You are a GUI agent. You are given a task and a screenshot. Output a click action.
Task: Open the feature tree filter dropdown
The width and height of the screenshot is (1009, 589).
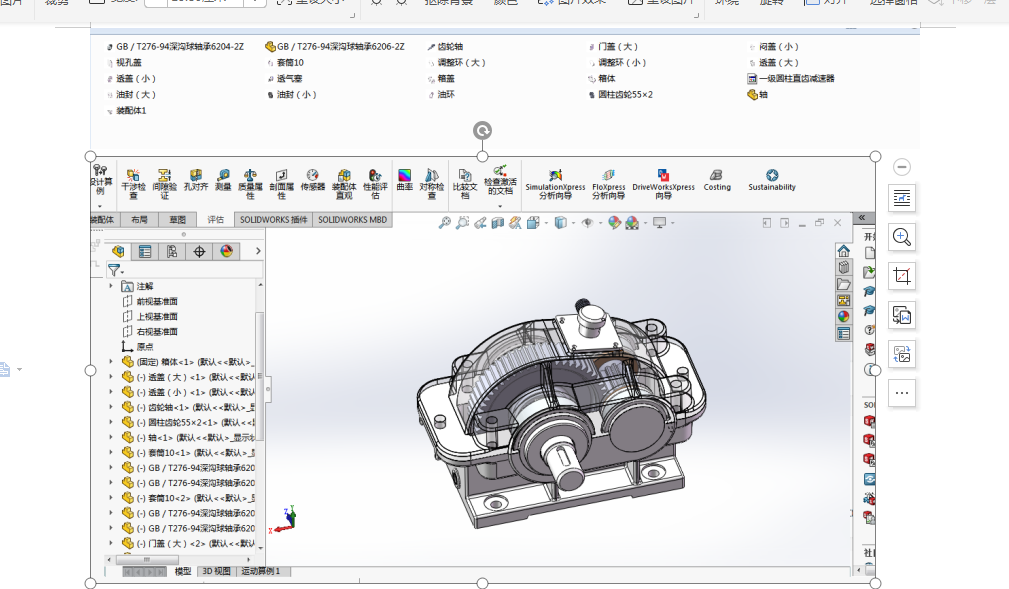click(x=116, y=270)
